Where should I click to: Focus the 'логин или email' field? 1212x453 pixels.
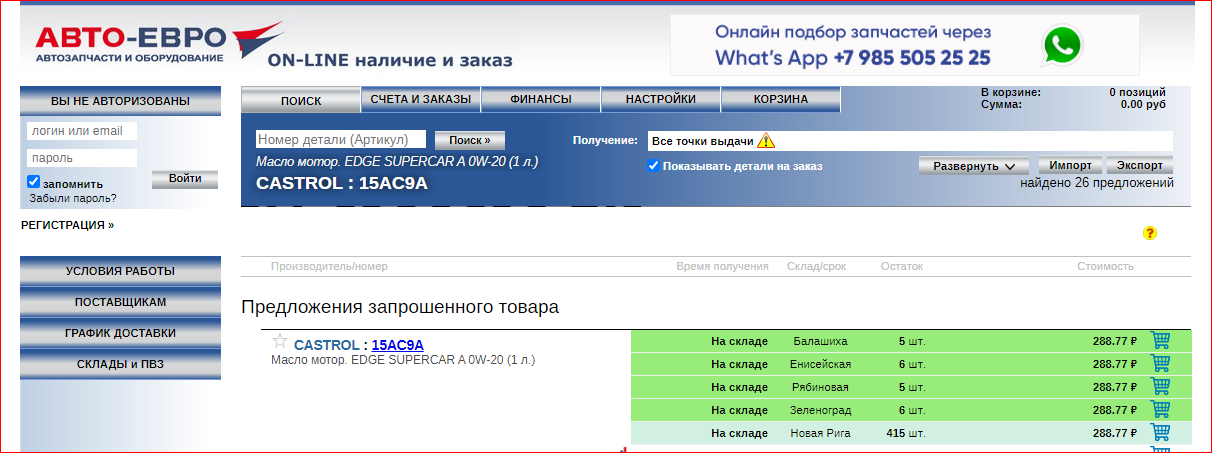(x=82, y=131)
